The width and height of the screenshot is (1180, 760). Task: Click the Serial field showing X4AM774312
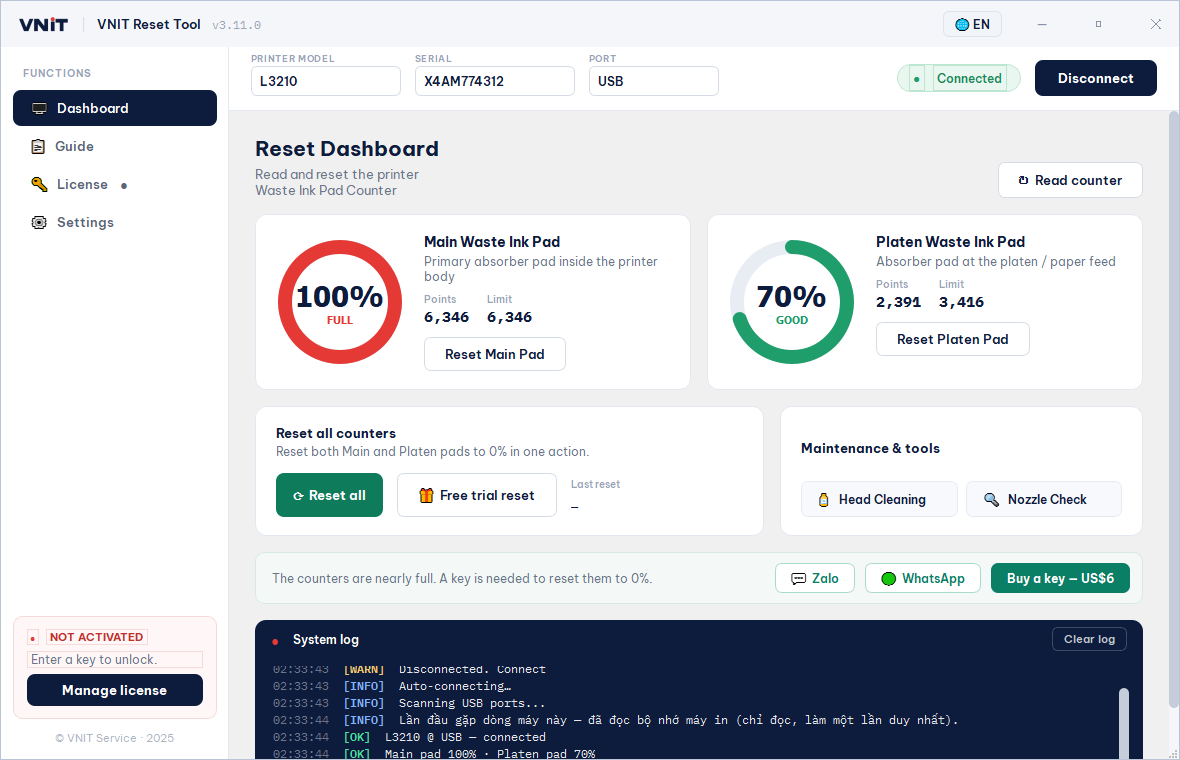point(495,81)
